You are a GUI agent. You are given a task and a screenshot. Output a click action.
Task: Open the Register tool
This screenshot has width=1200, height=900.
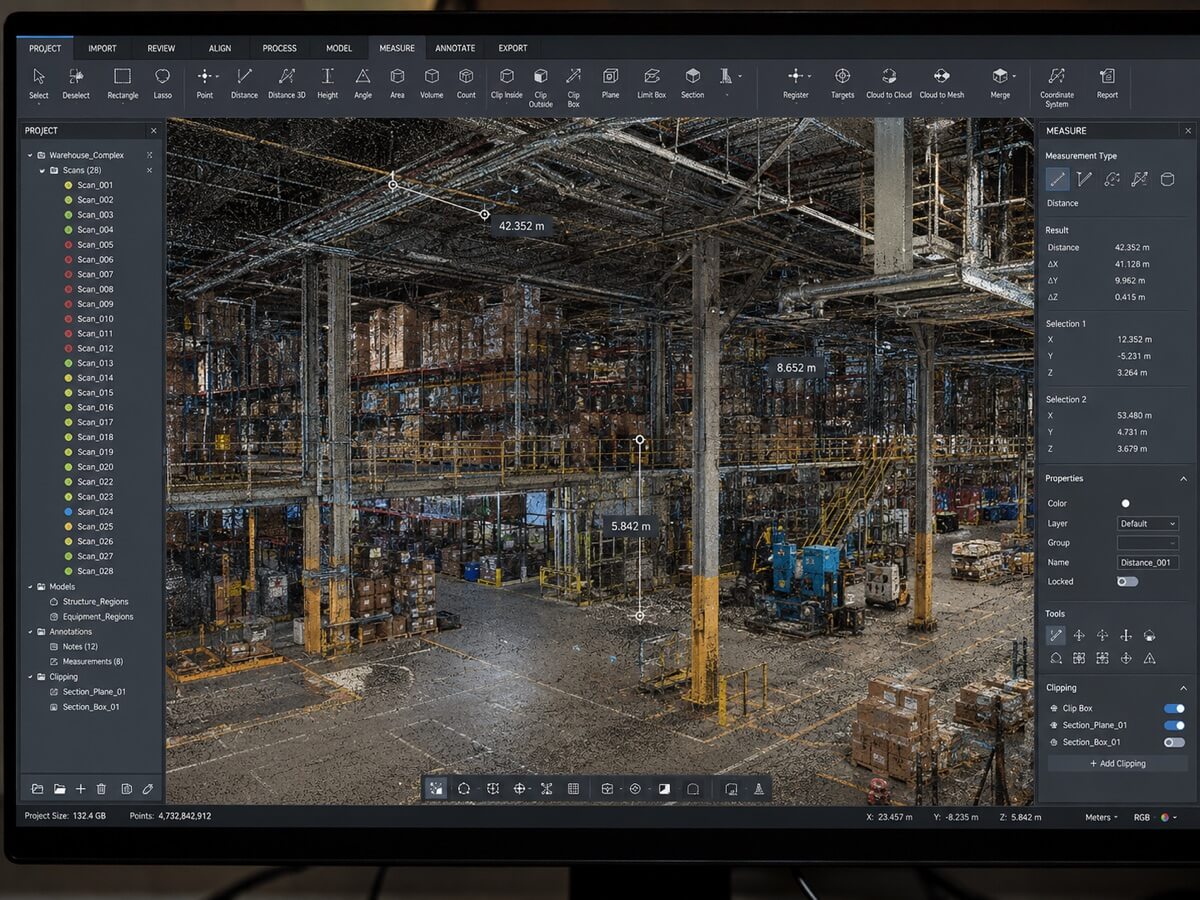tap(796, 84)
